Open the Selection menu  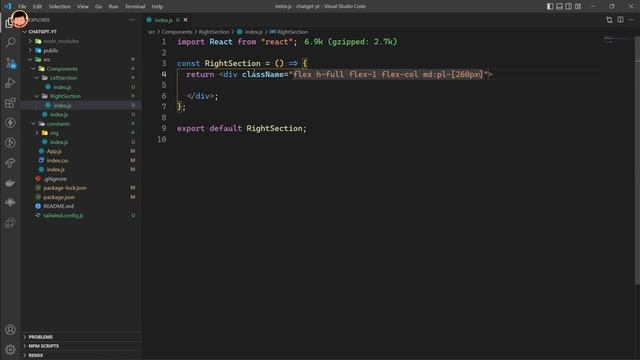[60, 6]
